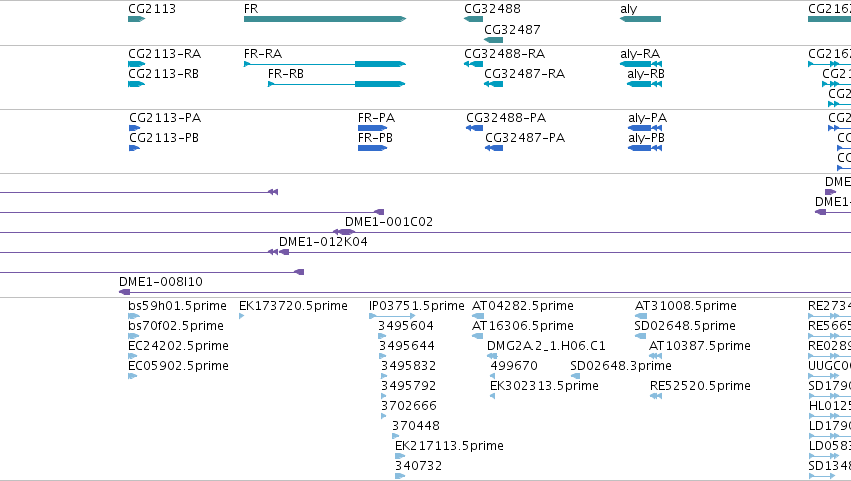Select the aly-RB transcript
This screenshot has width=851, height=481.
[x=644, y=84]
